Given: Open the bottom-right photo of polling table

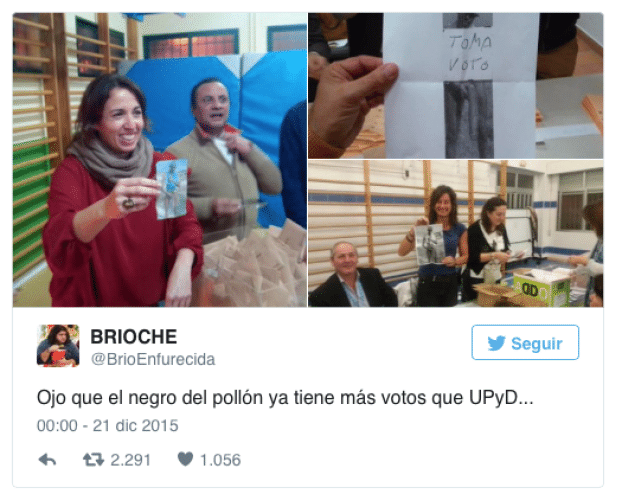Looking at the screenshot, I should (456, 233).
